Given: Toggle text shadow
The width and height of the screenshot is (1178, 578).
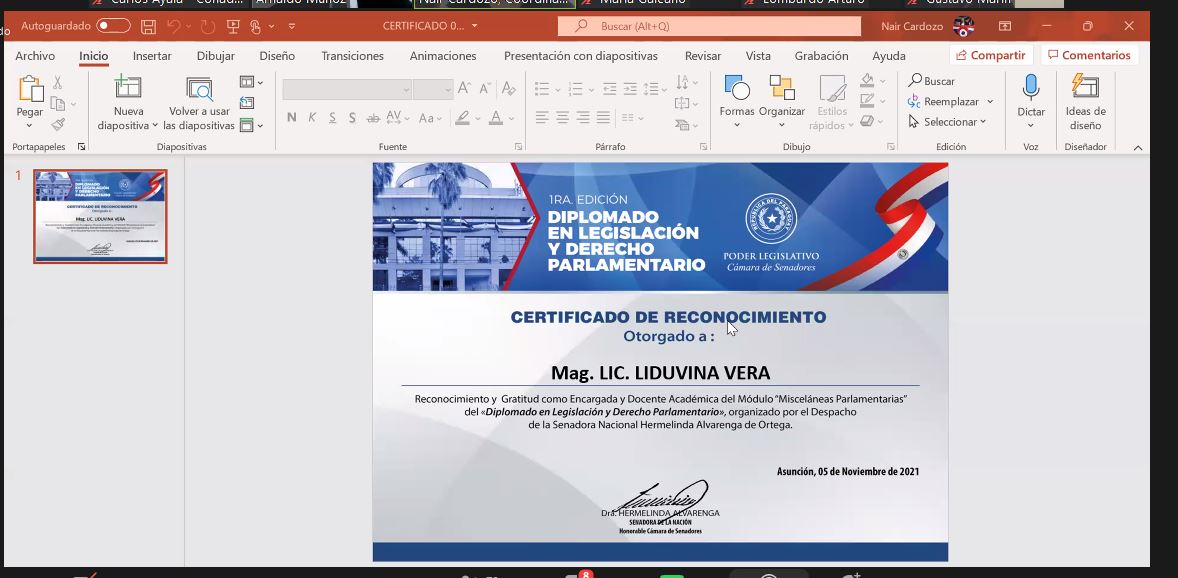Looking at the screenshot, I should (352, 117).
